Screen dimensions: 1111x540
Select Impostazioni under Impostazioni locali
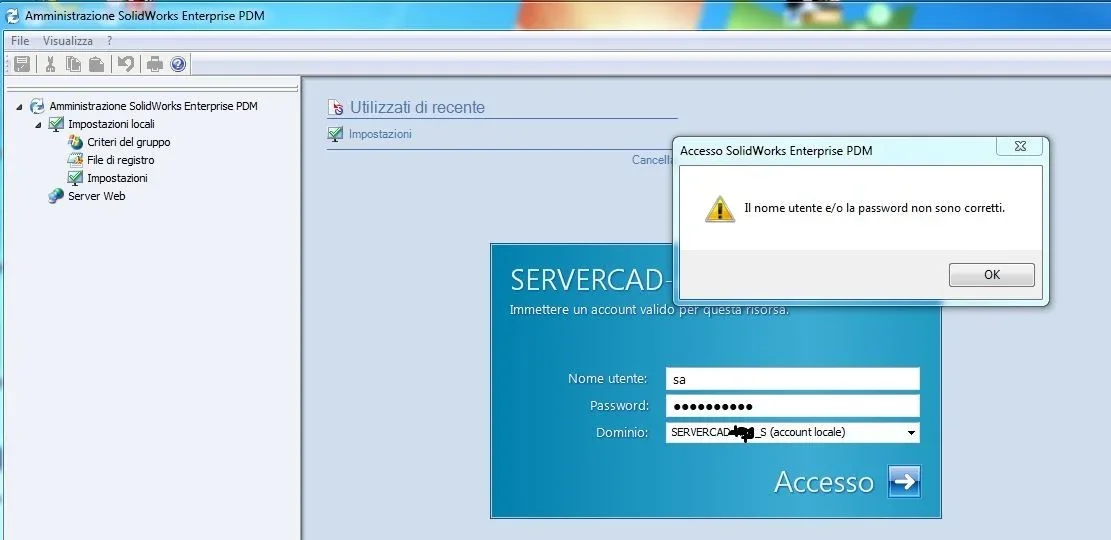coord(118,178)
